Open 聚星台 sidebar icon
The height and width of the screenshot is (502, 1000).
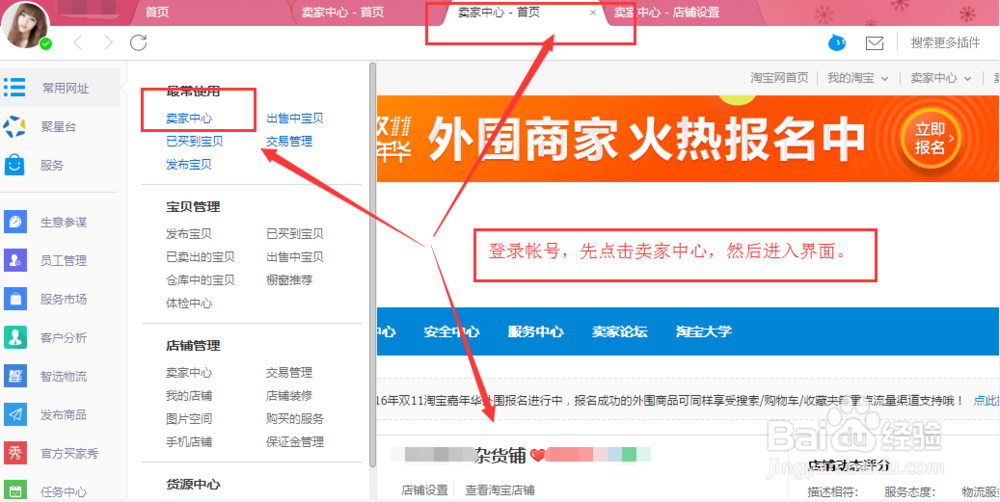pos(14,126)
